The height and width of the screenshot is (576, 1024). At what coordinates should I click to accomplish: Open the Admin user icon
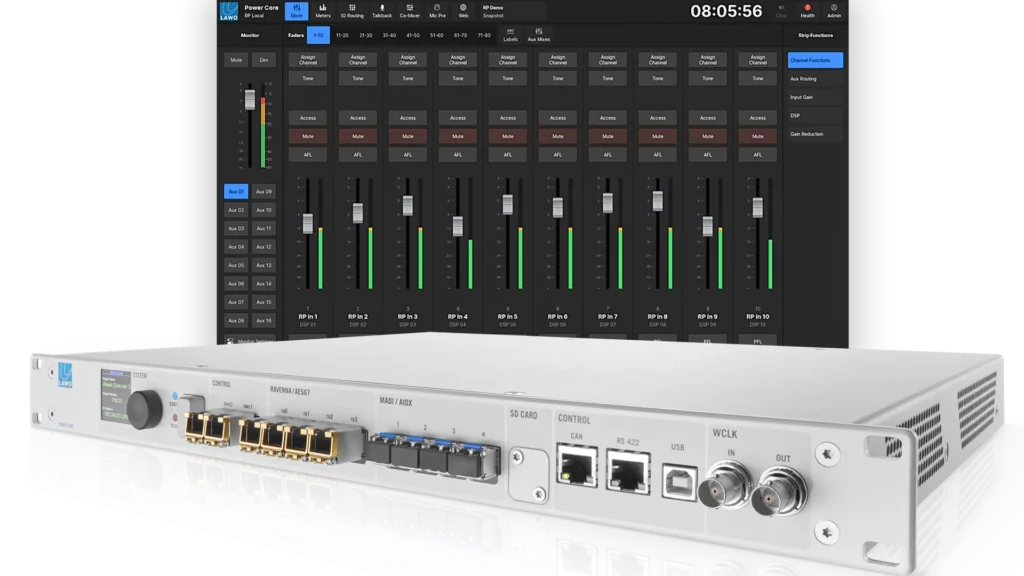(x=834, y=10)
